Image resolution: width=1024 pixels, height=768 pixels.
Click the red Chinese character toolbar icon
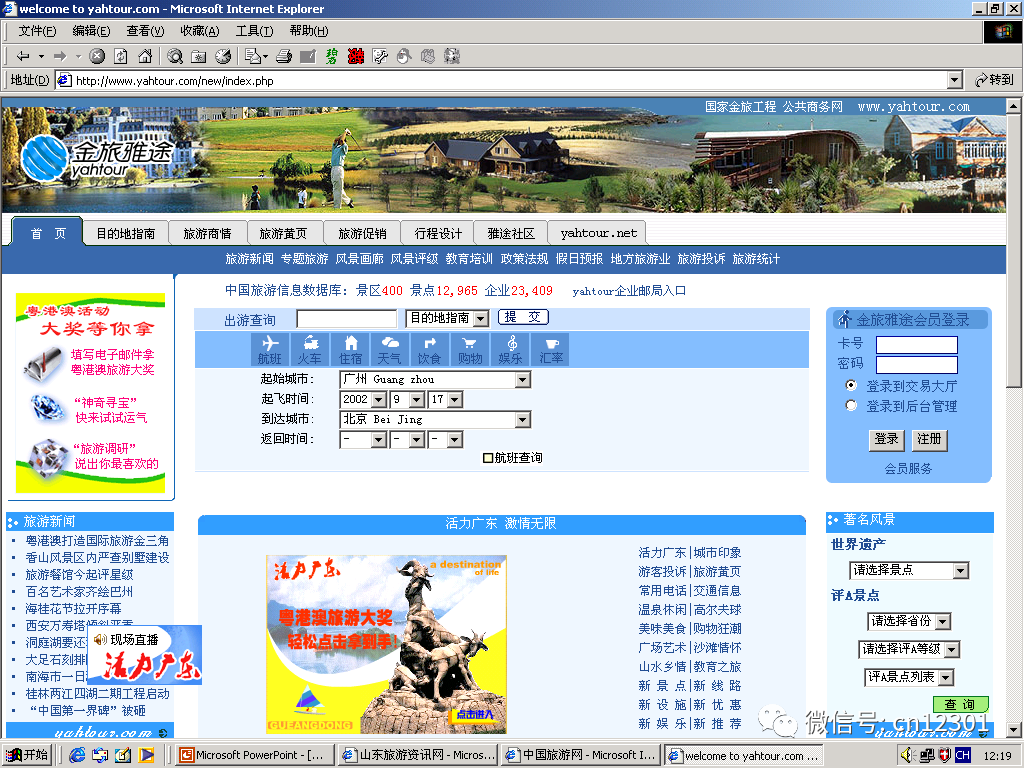356,56
